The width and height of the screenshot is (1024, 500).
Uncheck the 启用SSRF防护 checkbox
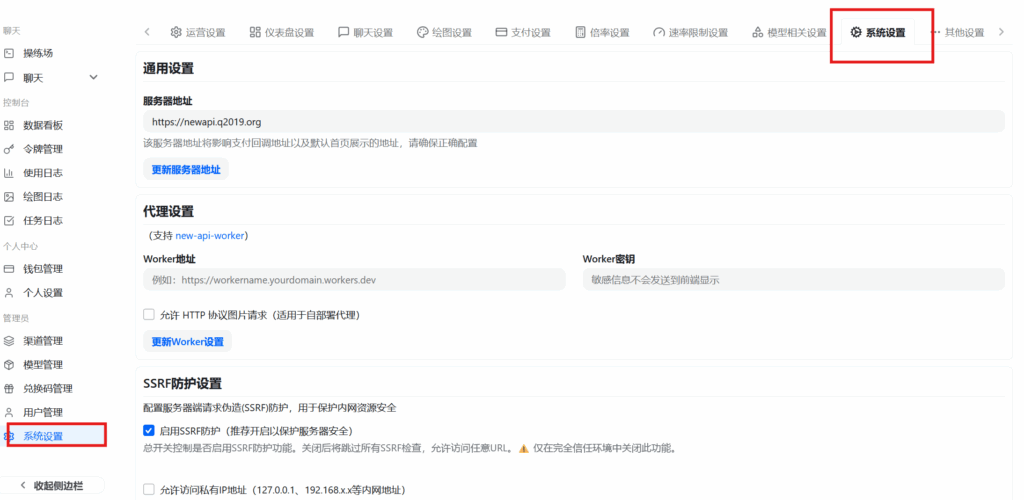[x=149, y=430]
